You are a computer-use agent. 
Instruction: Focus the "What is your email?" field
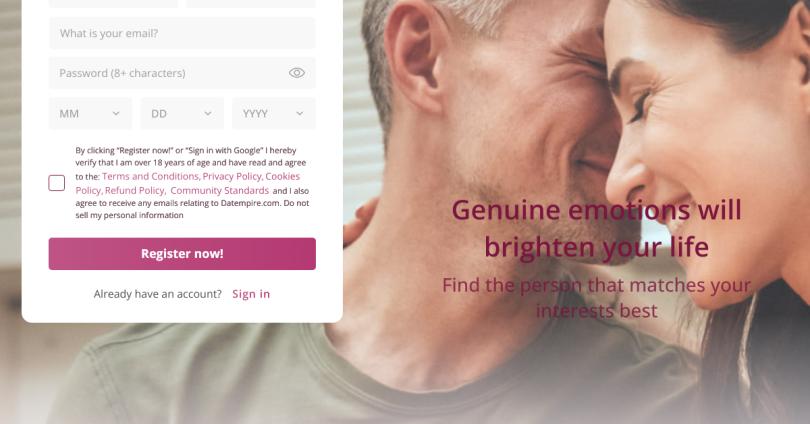pos(182,33)
